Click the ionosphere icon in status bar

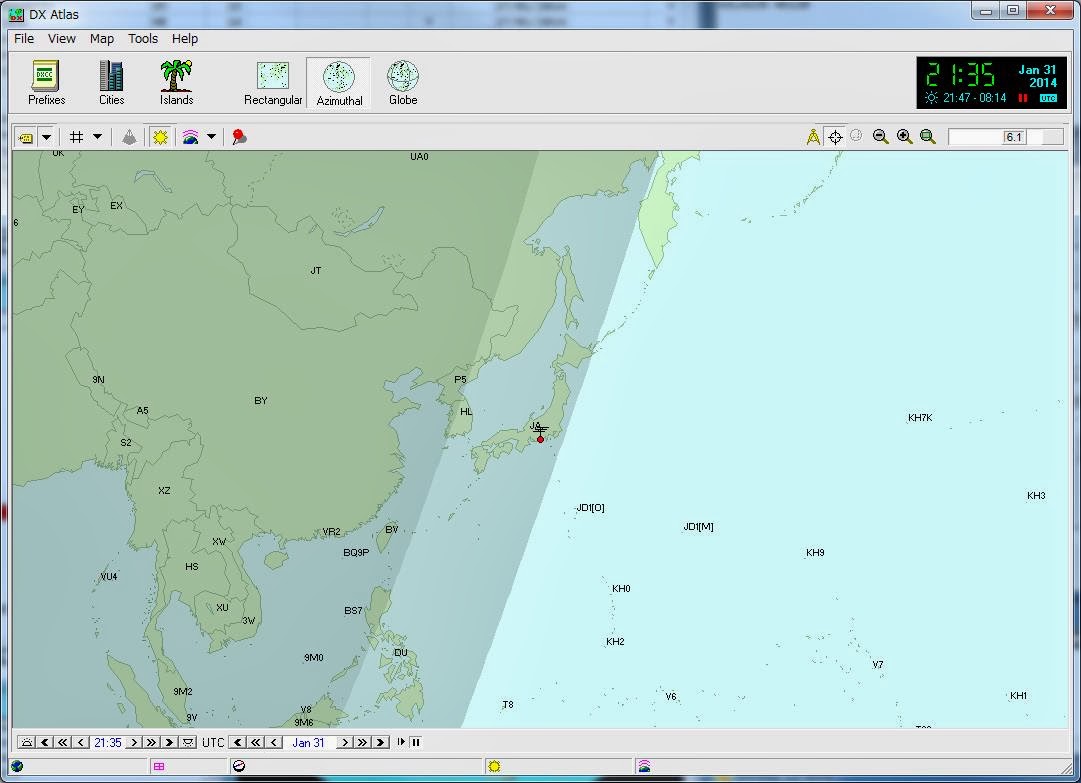(x=644, y=766)
